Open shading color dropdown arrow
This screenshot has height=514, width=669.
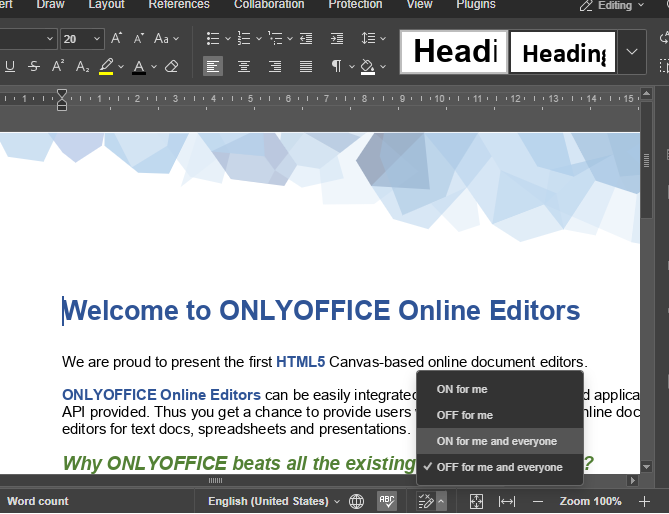[x=383, y=67]
